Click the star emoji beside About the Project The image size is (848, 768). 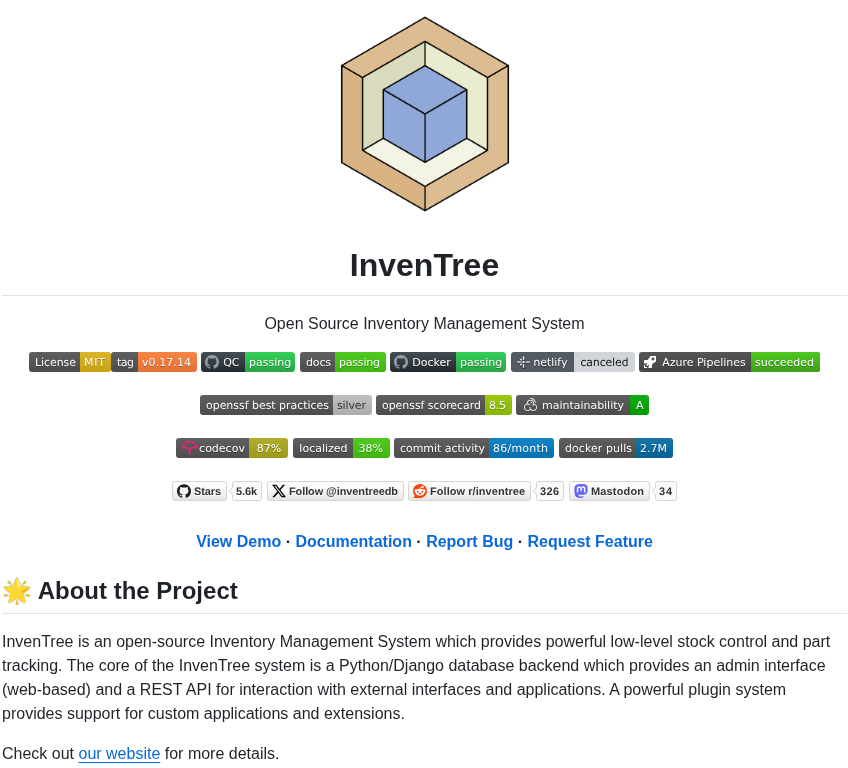pyautogui.click(x=17, y=591)
